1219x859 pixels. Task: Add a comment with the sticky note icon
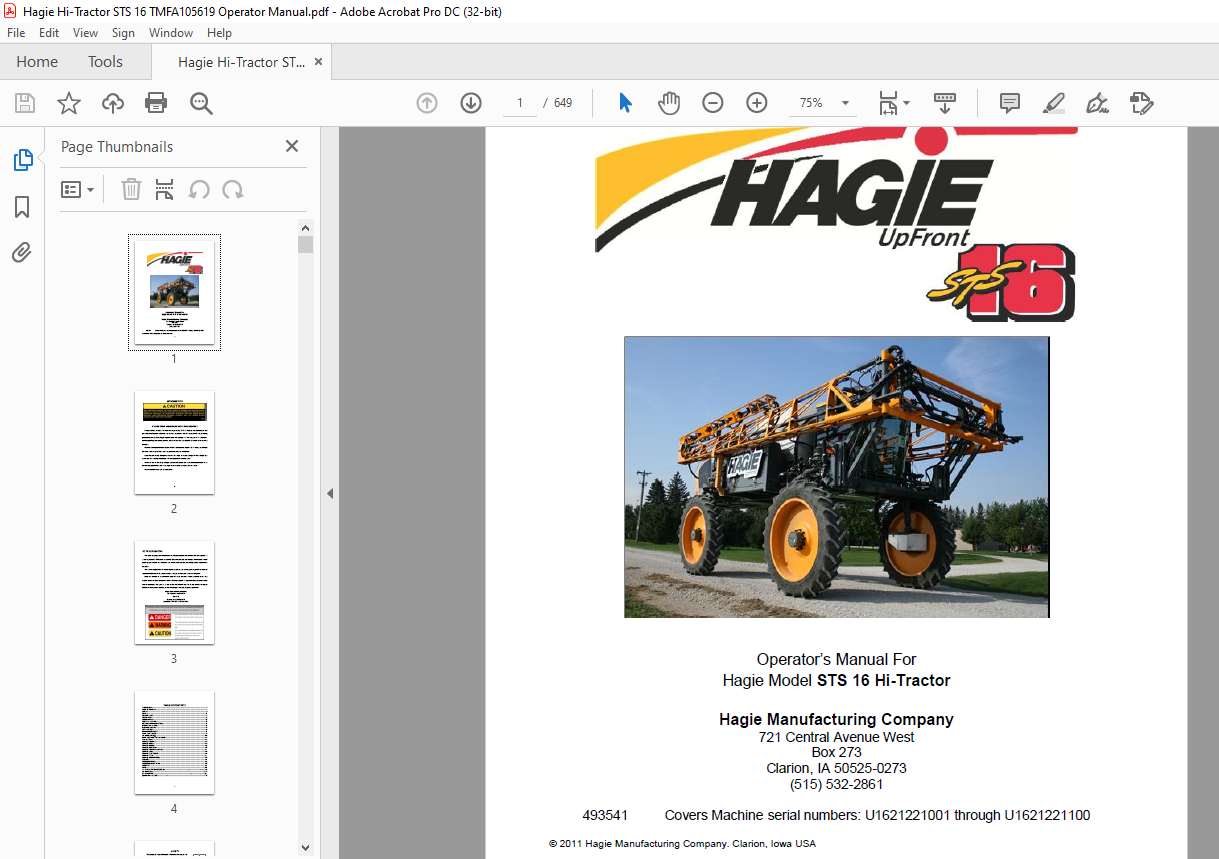(1010, 103)
